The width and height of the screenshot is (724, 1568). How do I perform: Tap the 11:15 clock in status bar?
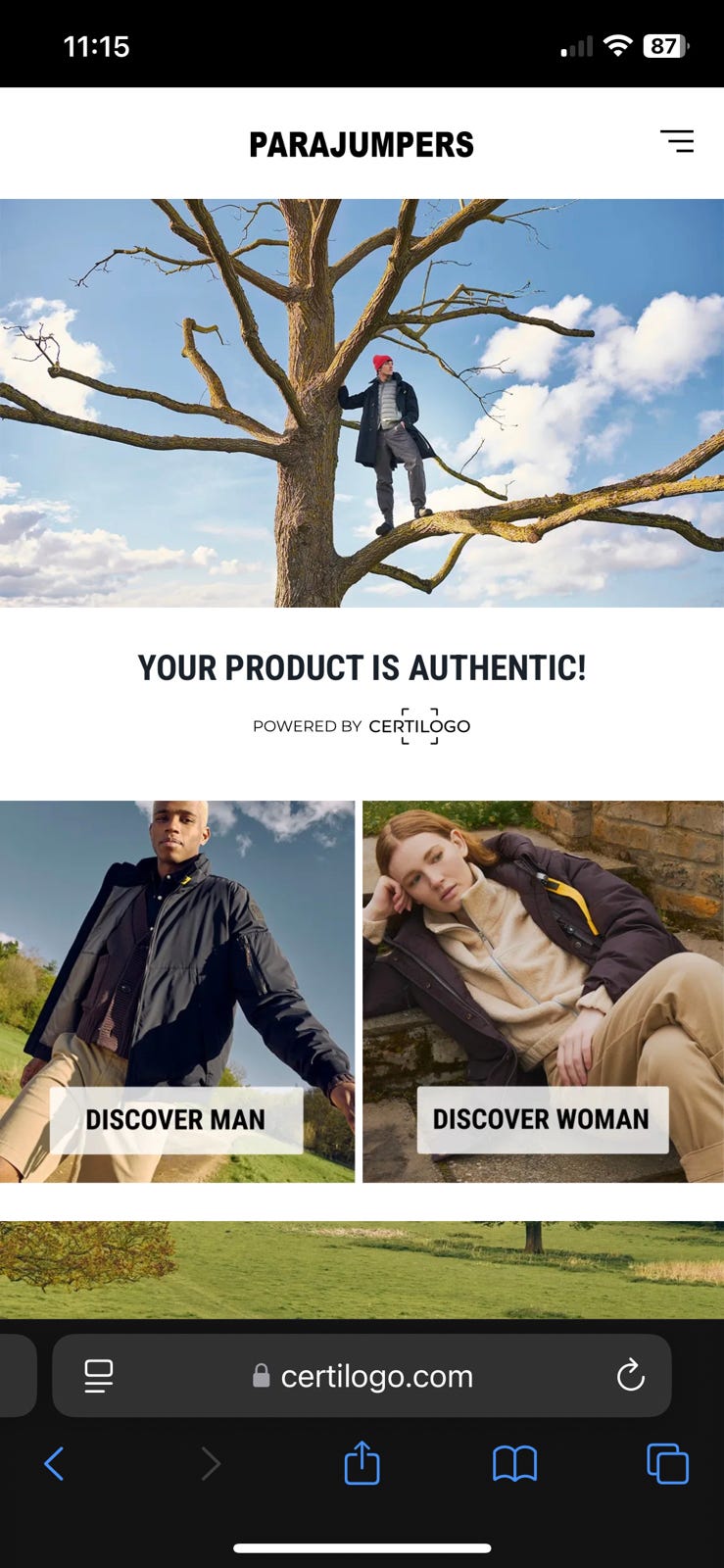pyautogui.click(x=96, y=46)
